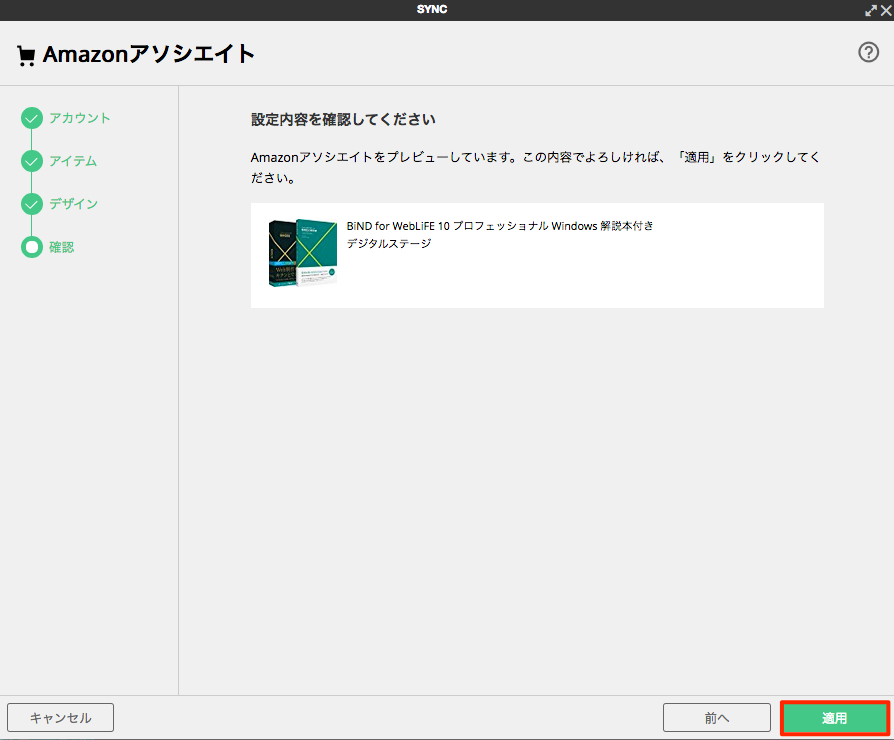Go to the アカウント step
894x740 pixels.
(x=79, y=118)
